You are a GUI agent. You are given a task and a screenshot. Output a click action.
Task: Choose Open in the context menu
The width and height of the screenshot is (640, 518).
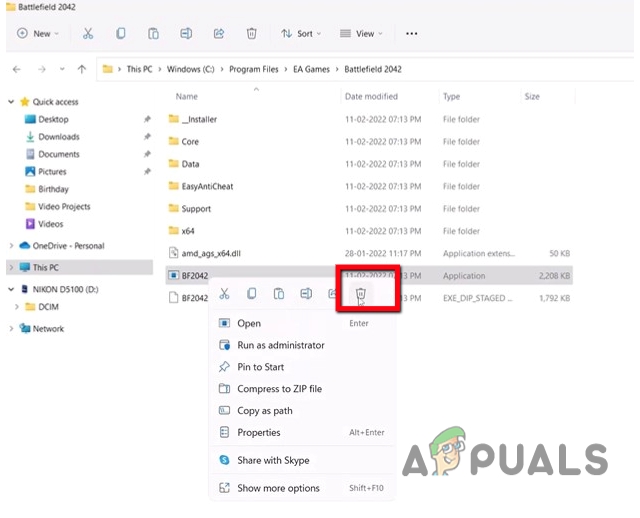[302, 323]
